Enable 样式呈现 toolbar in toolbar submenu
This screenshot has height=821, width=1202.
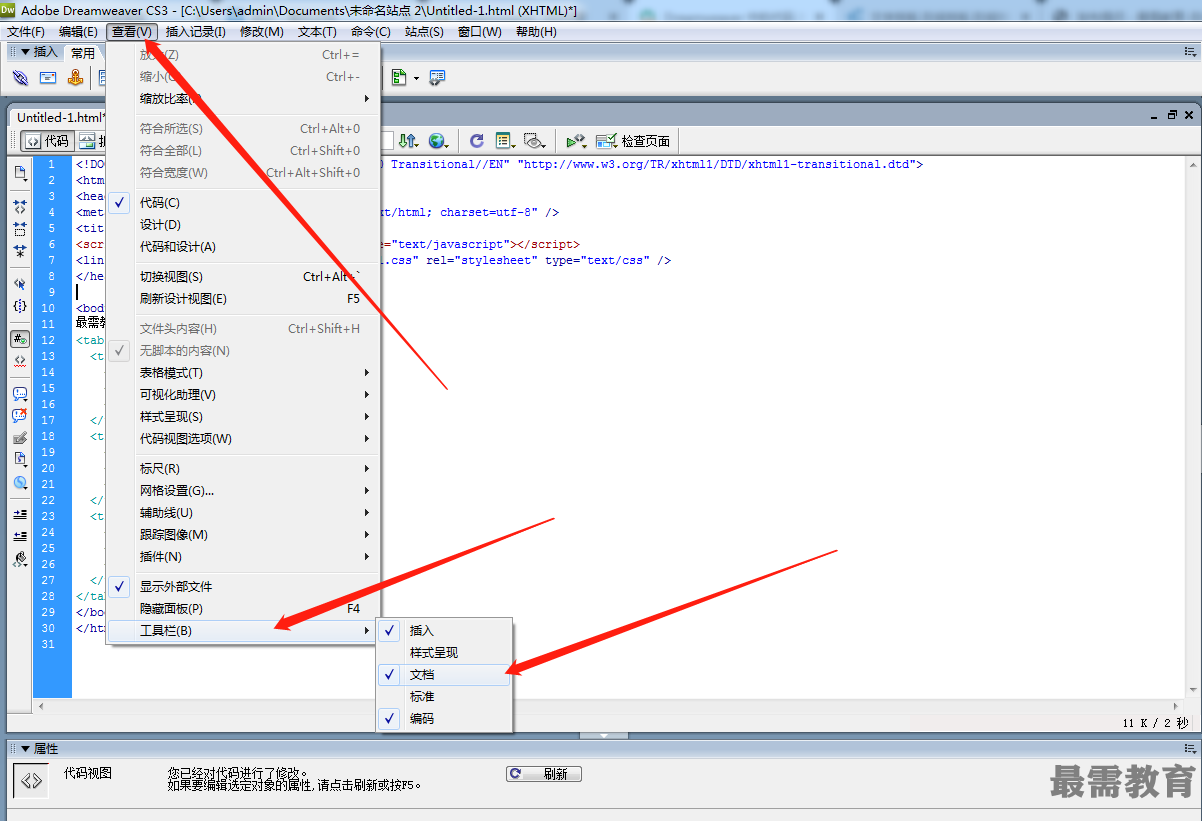tap(444, 653)
